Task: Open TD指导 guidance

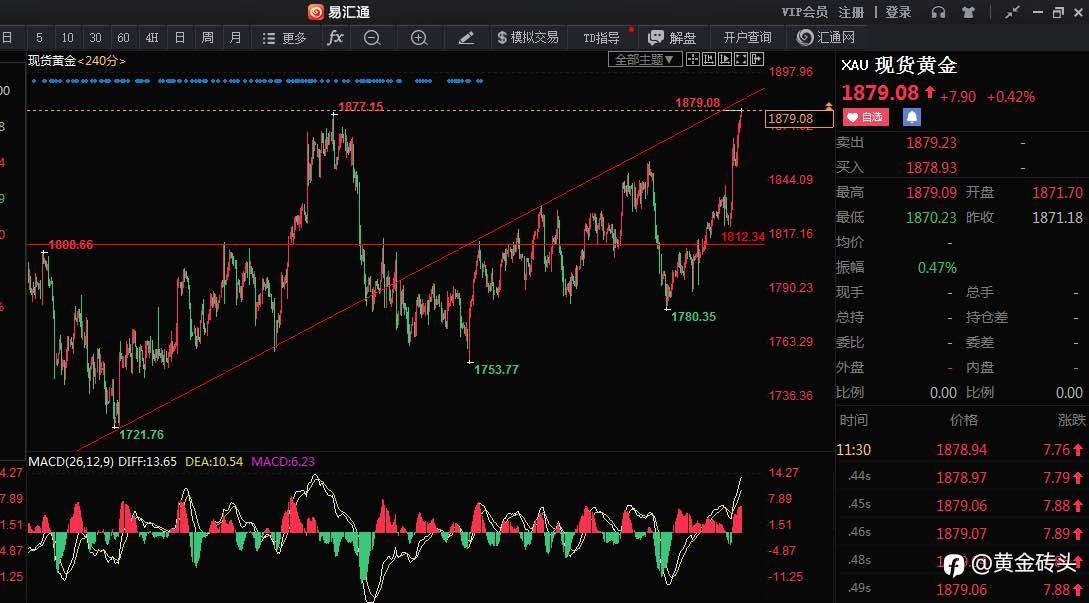Action: pos(601,38)
